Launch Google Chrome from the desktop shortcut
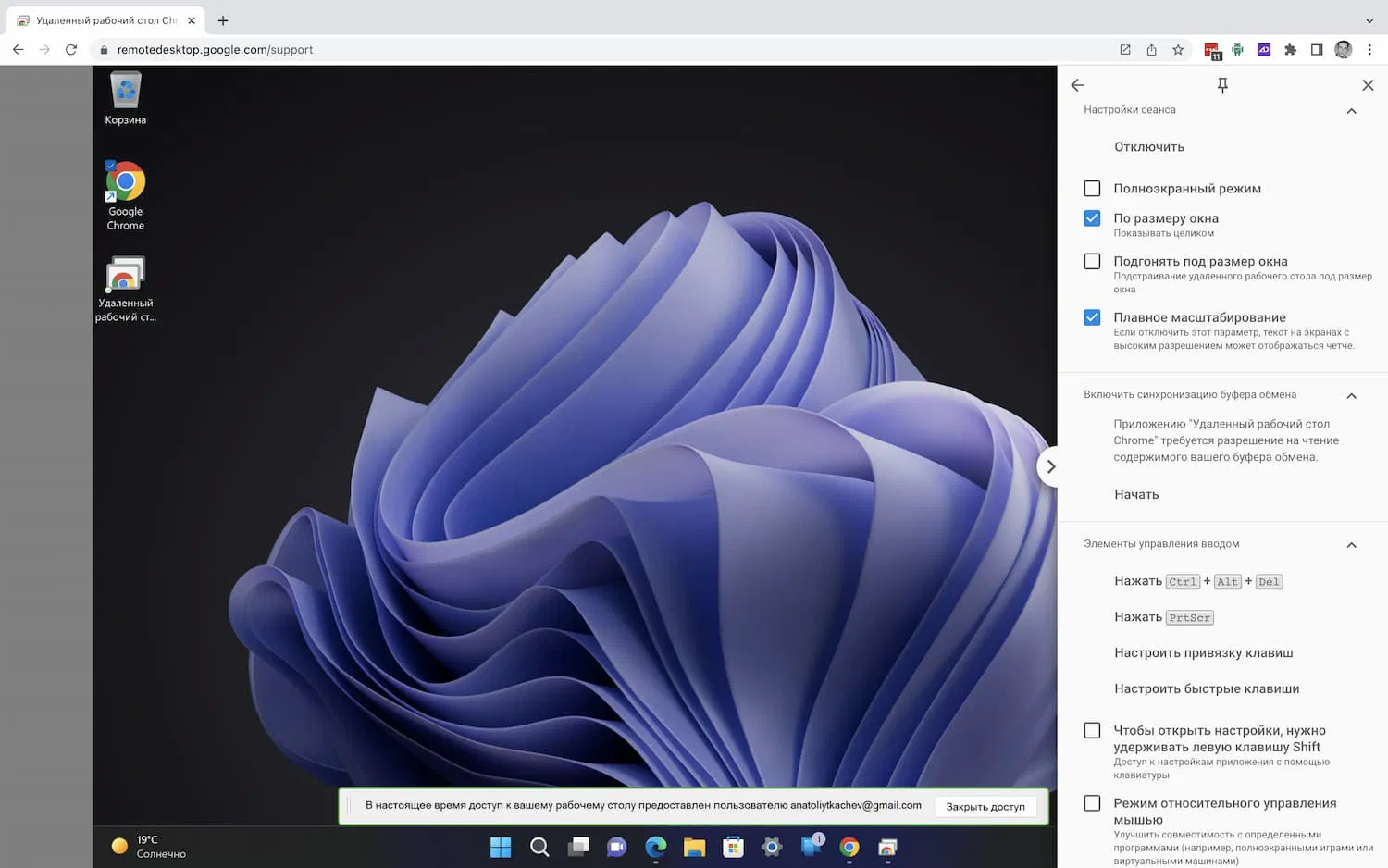The width and height of the screenshot is (1388, 868). pyautogui.click(x=124, y=180)
